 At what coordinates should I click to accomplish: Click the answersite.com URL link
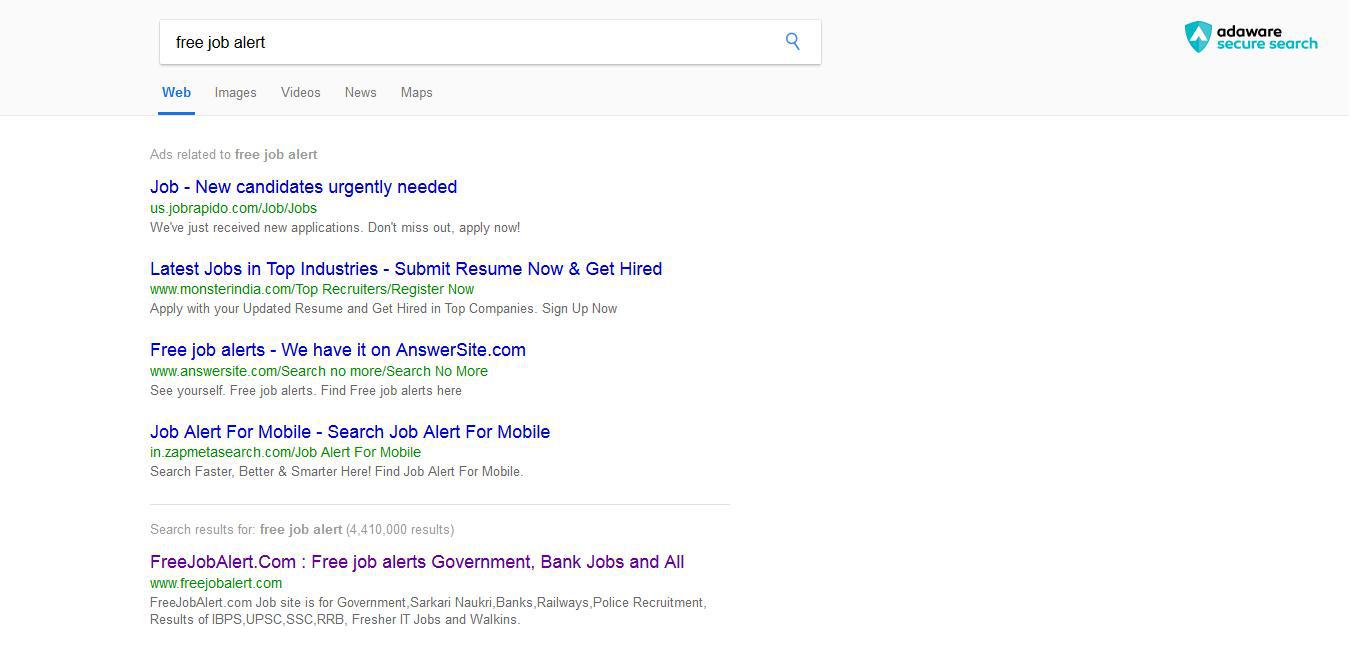318,371
